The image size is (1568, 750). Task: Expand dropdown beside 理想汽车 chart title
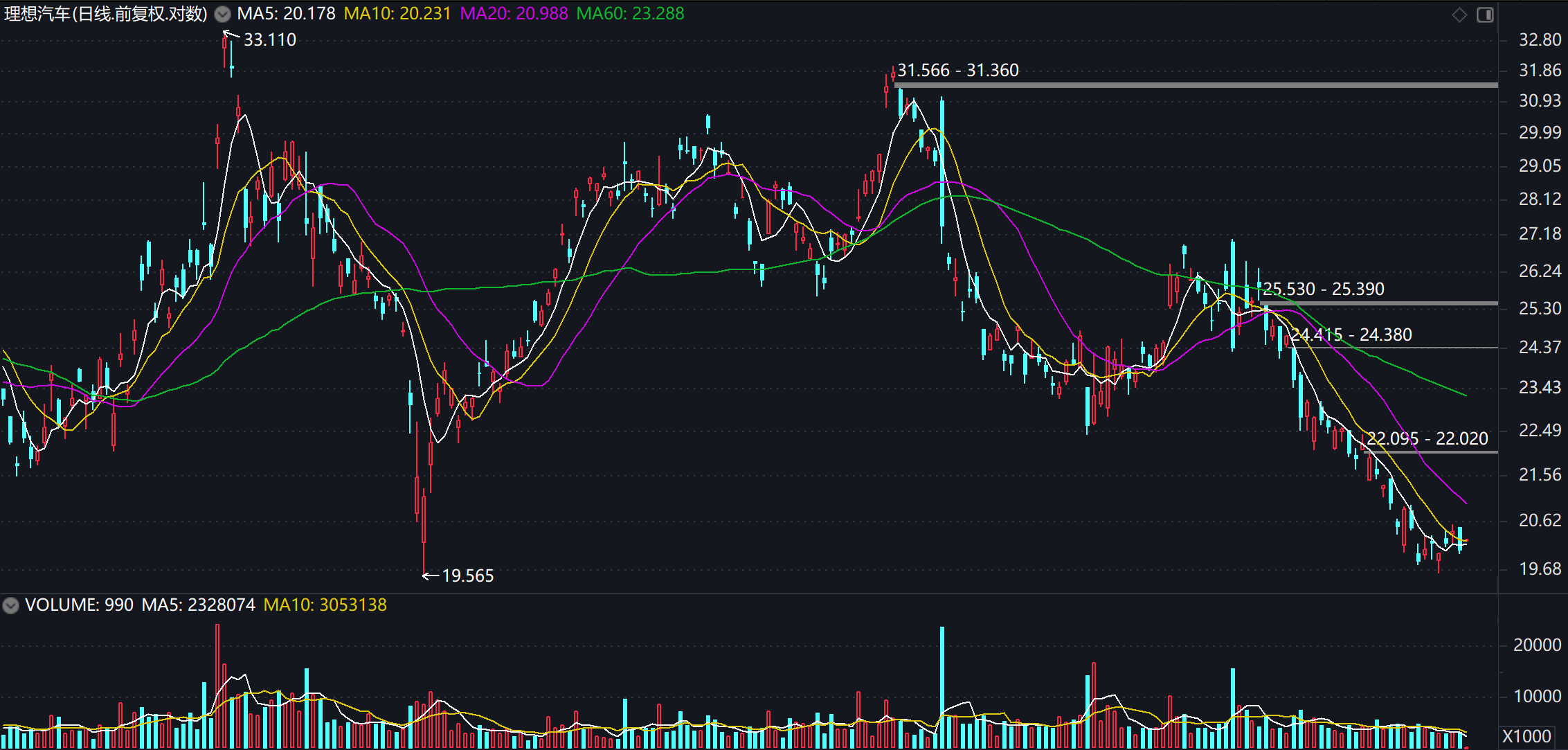click(x=222, y=14)
